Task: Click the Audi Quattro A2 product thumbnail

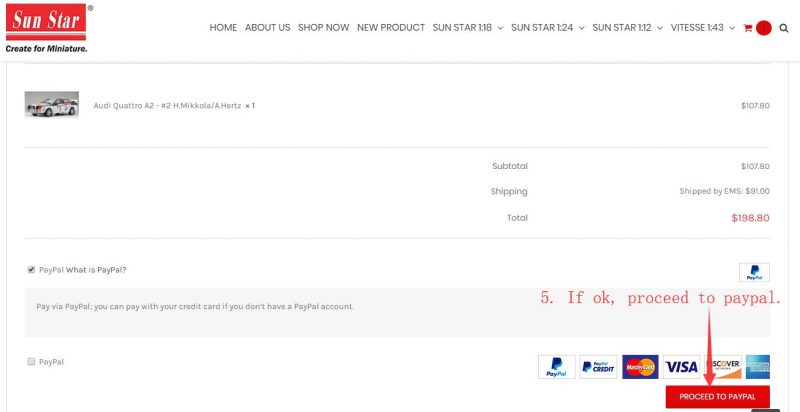Action: point(51,104)
